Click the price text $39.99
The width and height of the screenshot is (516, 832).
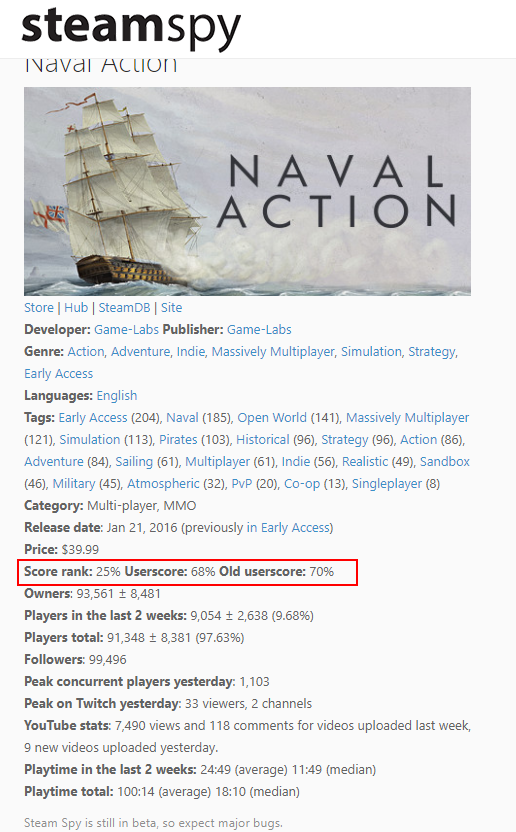tap(80, 550)
